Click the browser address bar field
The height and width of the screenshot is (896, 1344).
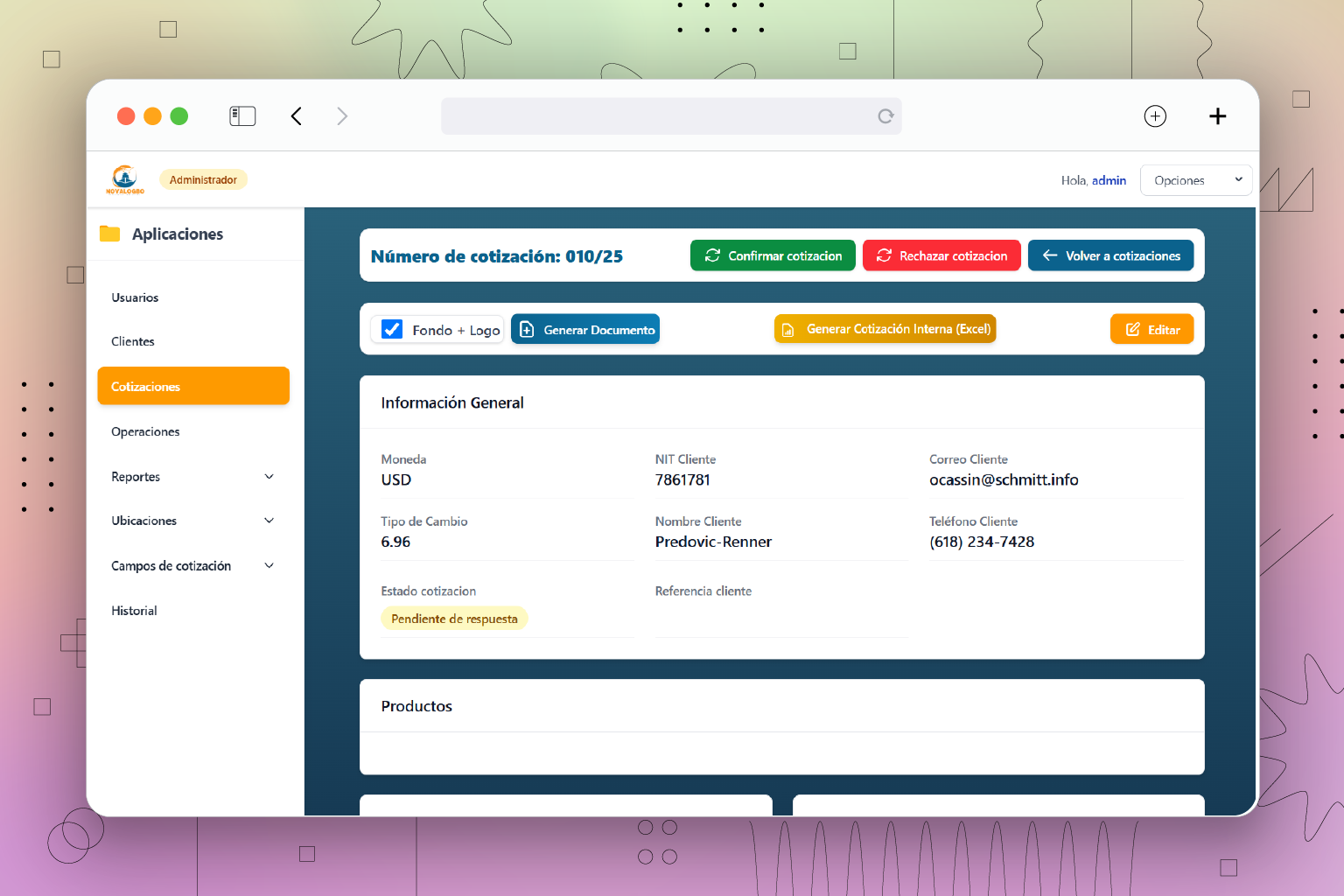[656, 116]
